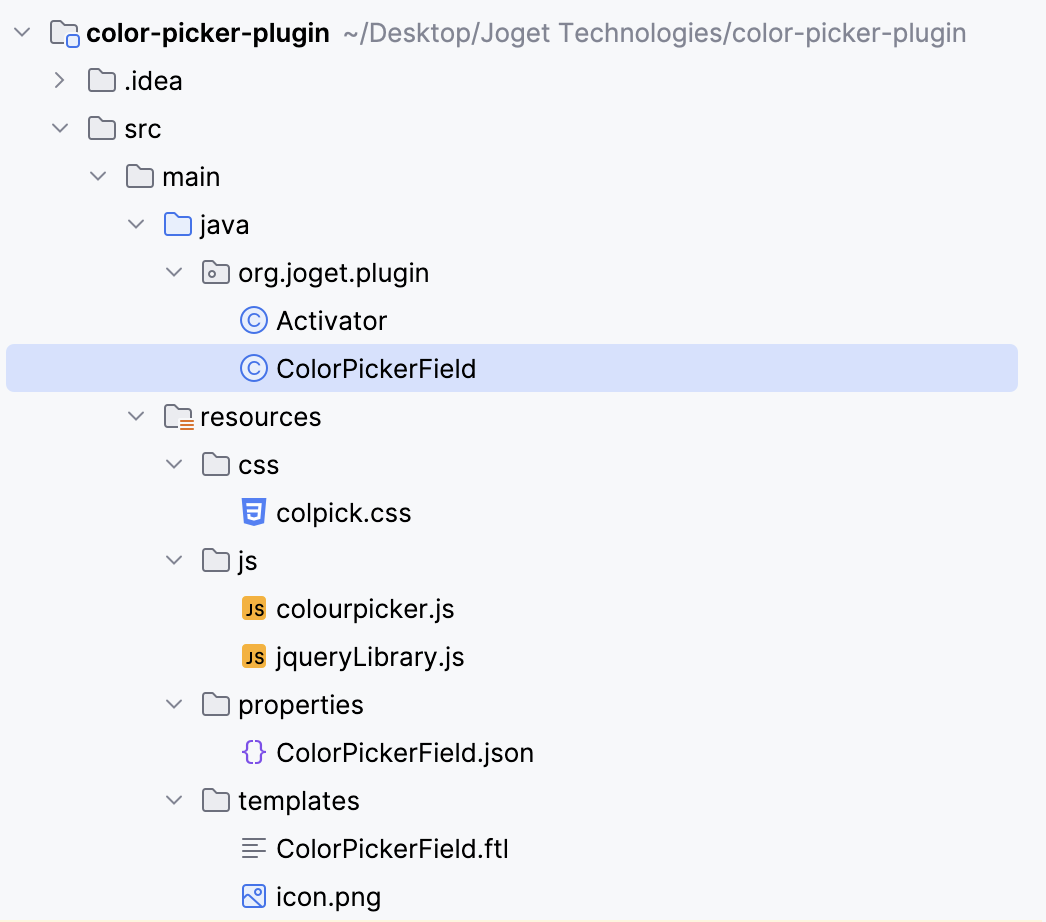The height and width of the screenshot is (922, 1046).
Task: Click the colourpicker.js file icon
Action: pyautogui.click(x=254, y=609)
